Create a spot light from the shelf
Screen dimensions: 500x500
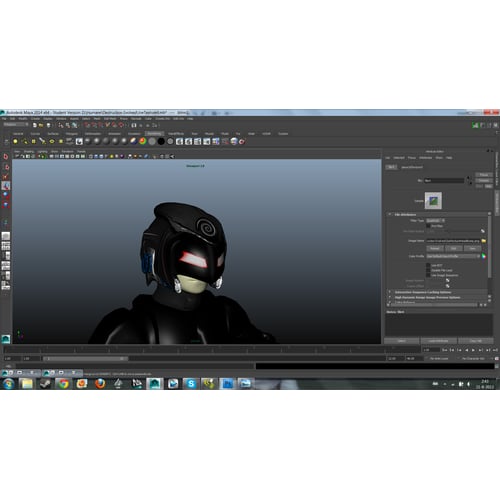click(x=42, y=141)
